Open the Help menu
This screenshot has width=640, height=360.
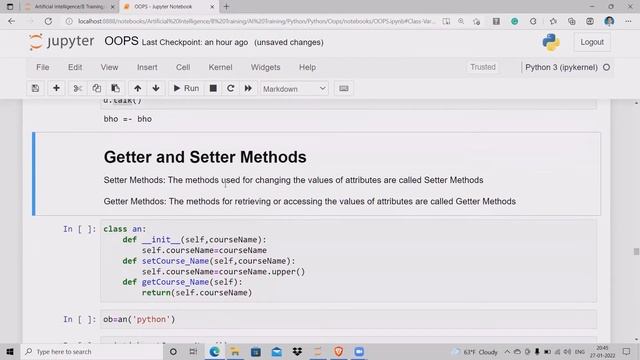point(307,67)
